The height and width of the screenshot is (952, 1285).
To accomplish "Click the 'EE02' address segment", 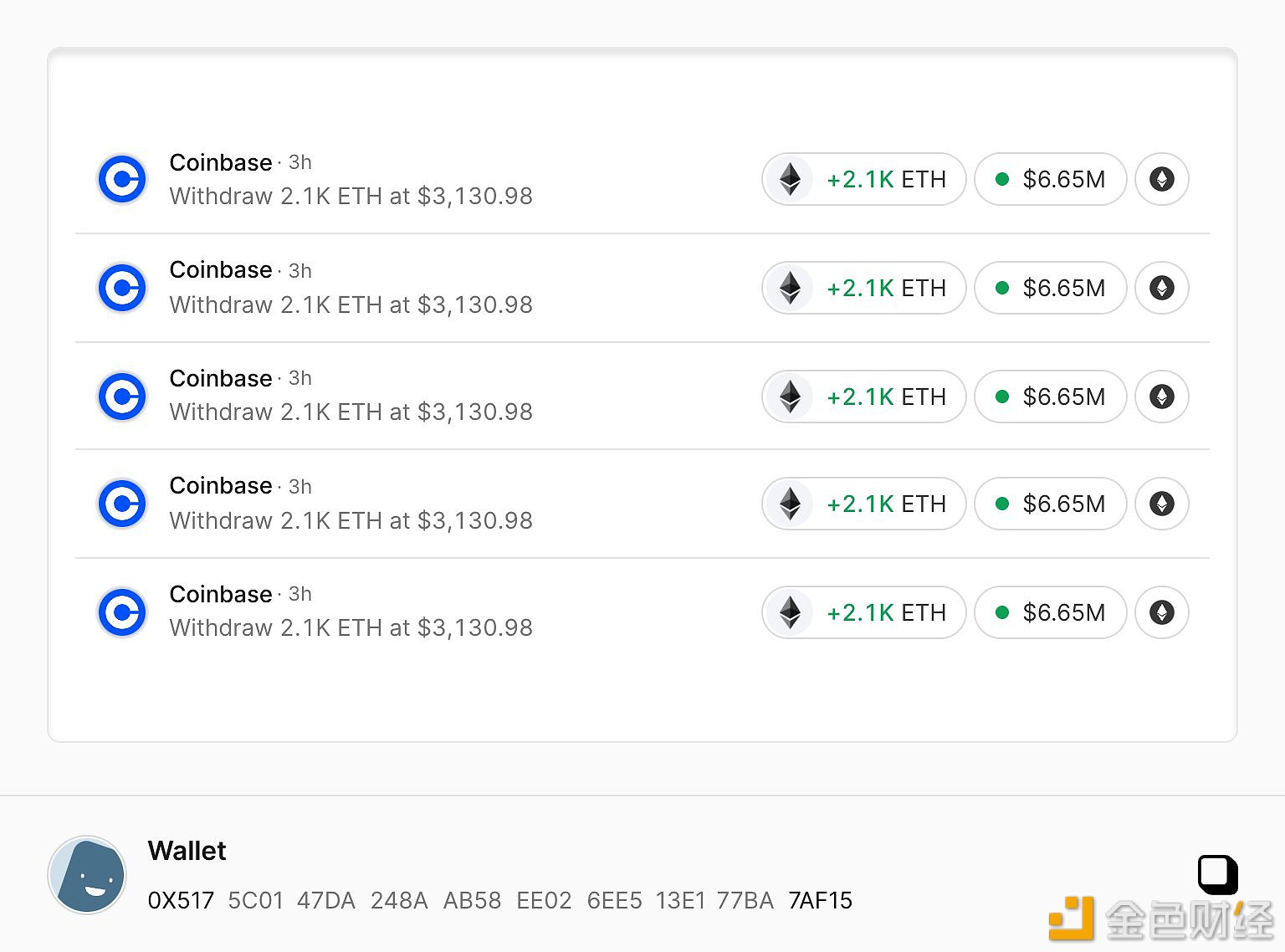I will 545,900.
